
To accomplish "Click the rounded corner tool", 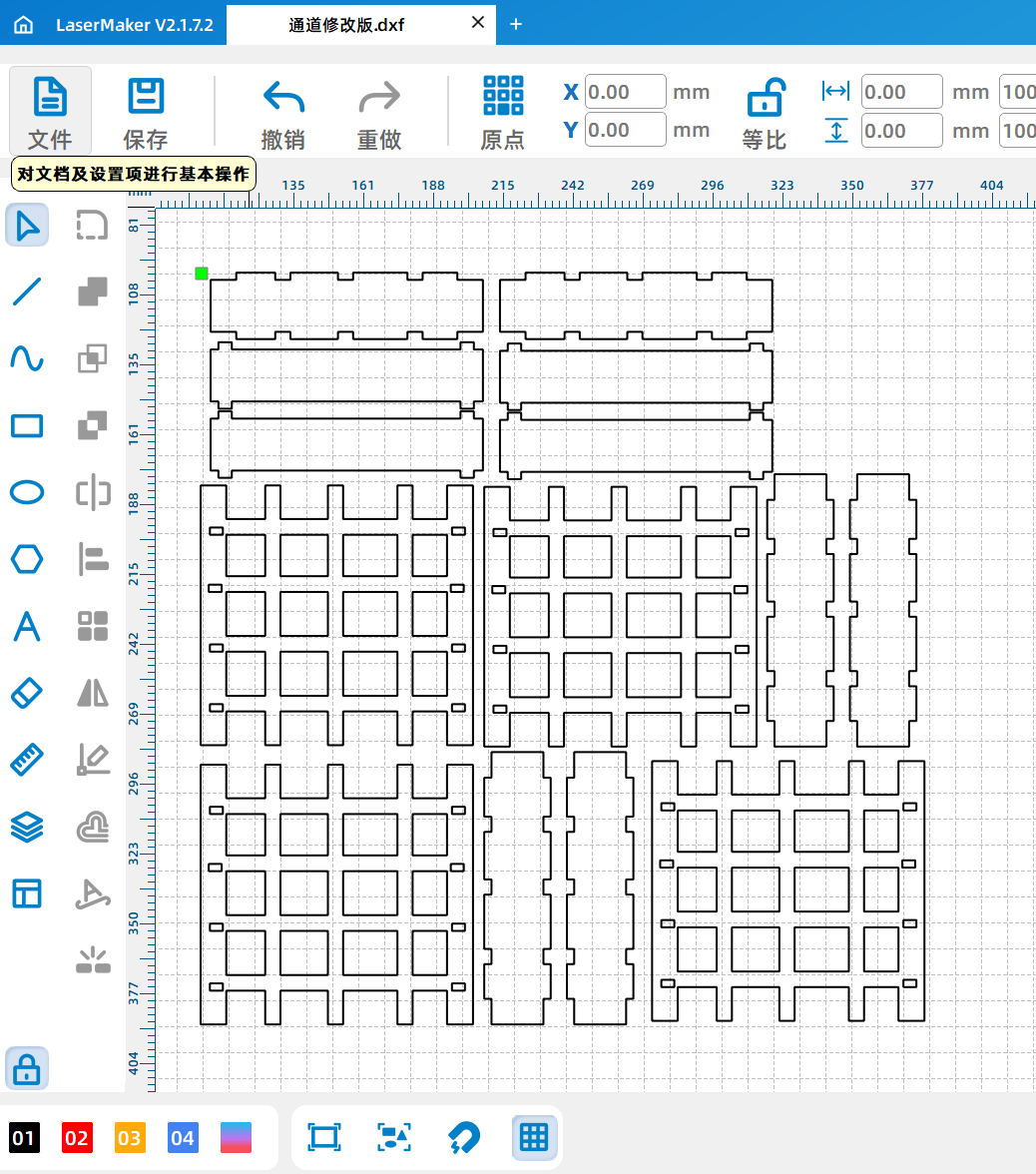I will click(93, 225).
